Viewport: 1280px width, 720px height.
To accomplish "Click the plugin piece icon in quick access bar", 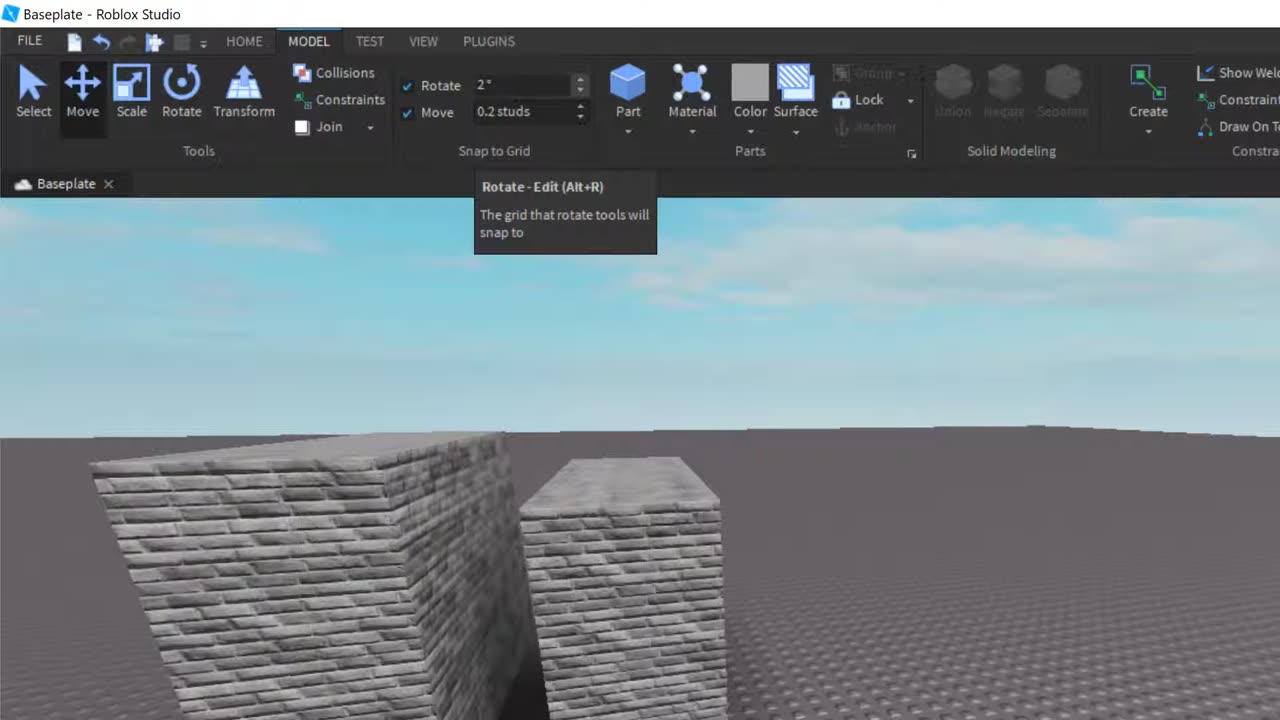I will (x=154, y=42).
